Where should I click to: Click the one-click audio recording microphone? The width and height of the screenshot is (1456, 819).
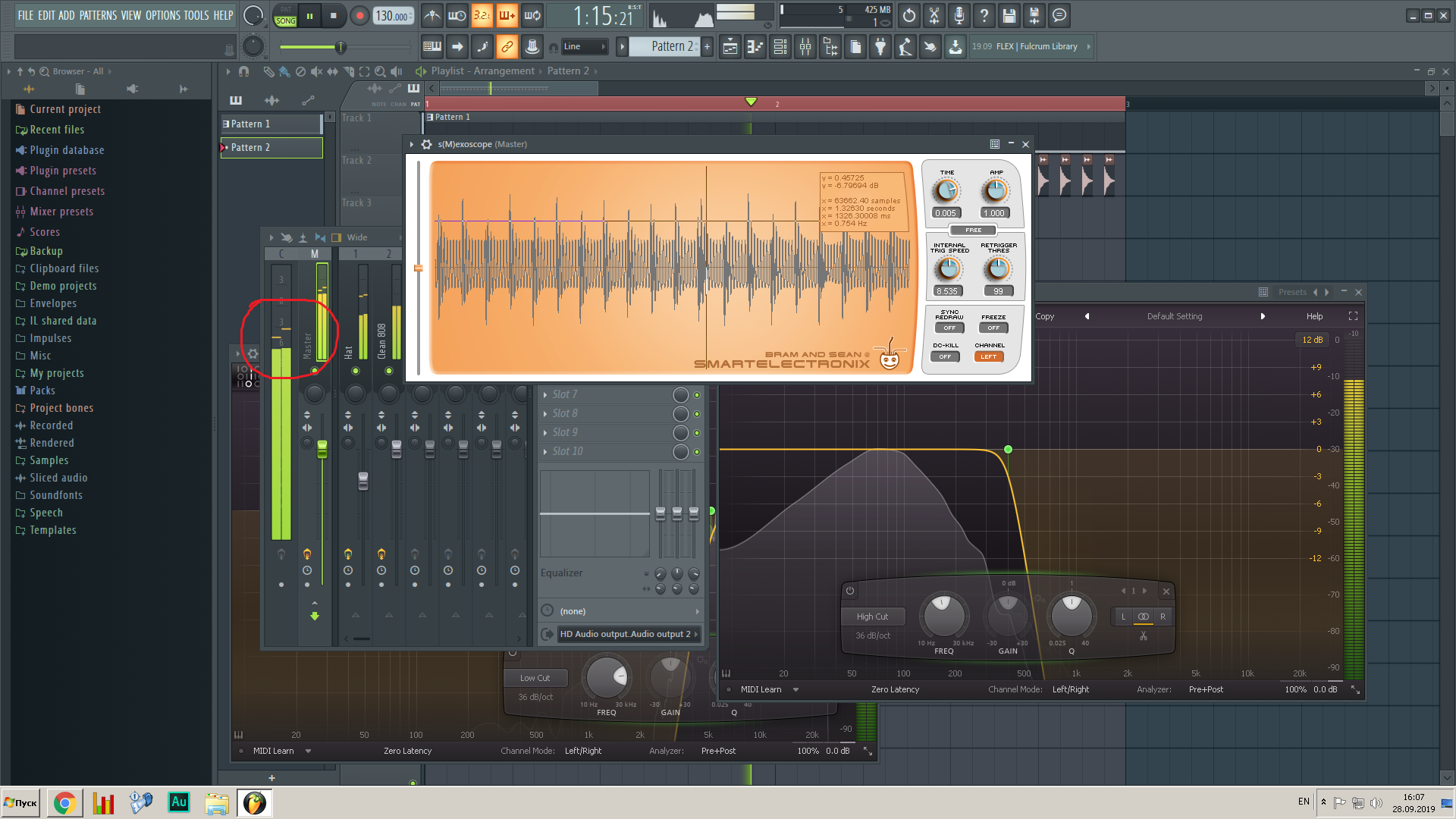click(x=959, y=15)
